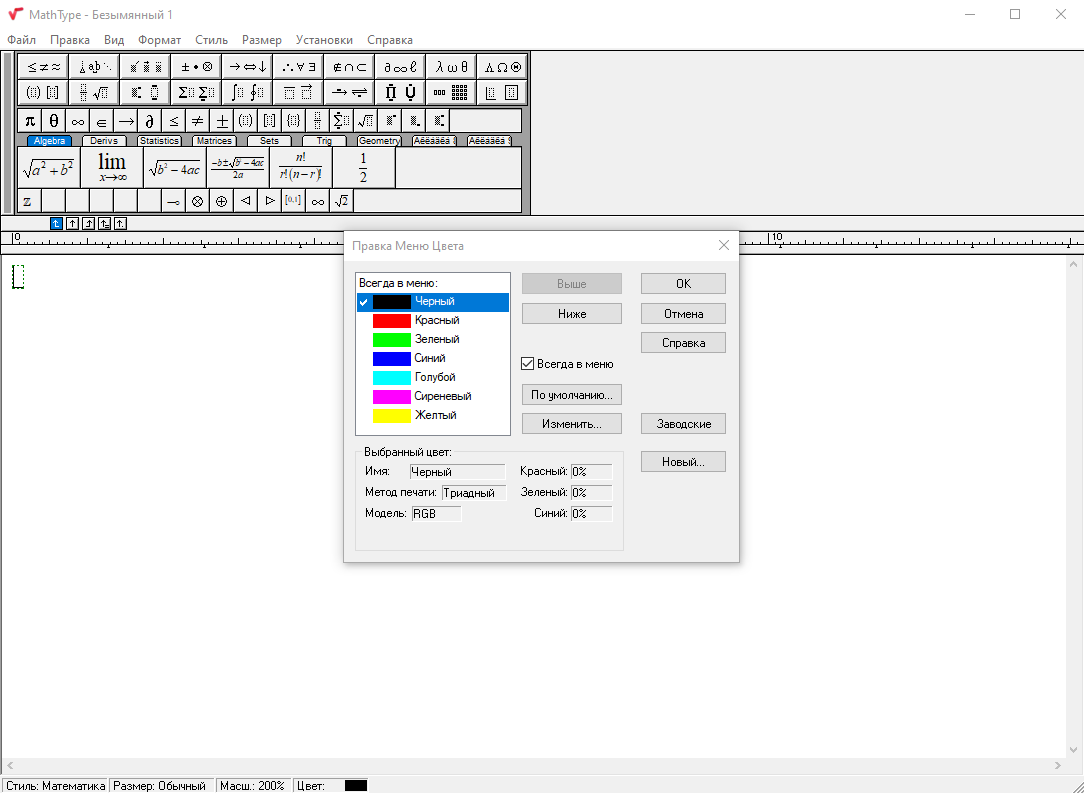Select the left-justified tab stop
Image resolution: width=1084 pixels, height=793 pixels.
(x=57, y=223)
